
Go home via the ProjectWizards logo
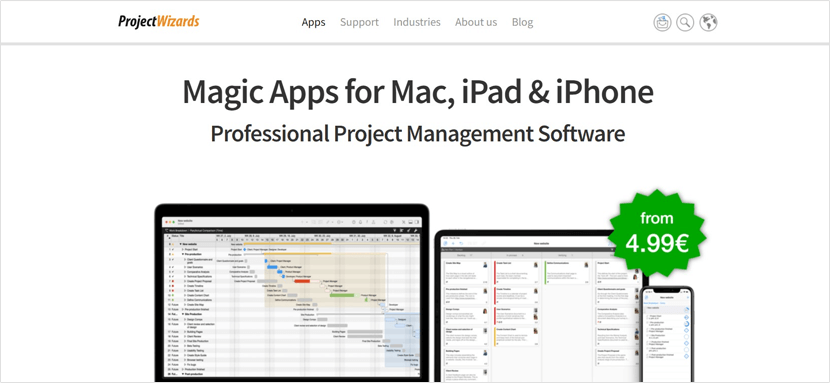point(159,22)
